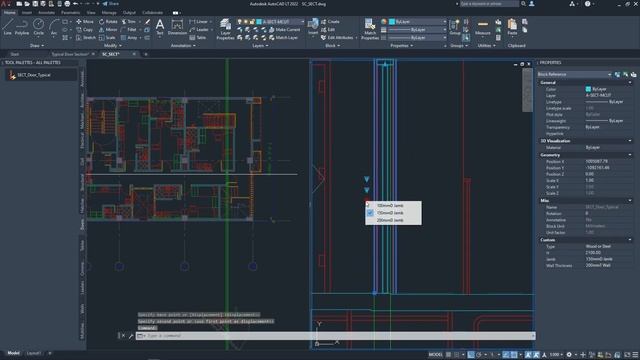Viewport: 640px width, 360px height.
Task: Toggle object snap tracking in status bar
Action: tap(506, 354)
